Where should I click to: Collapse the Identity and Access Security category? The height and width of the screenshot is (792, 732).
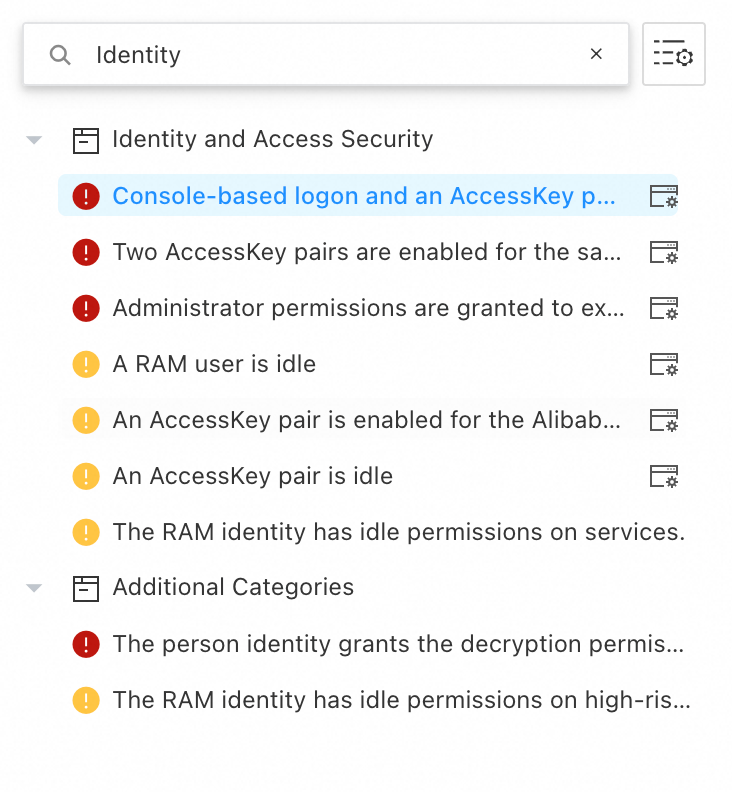click(35, 140)
